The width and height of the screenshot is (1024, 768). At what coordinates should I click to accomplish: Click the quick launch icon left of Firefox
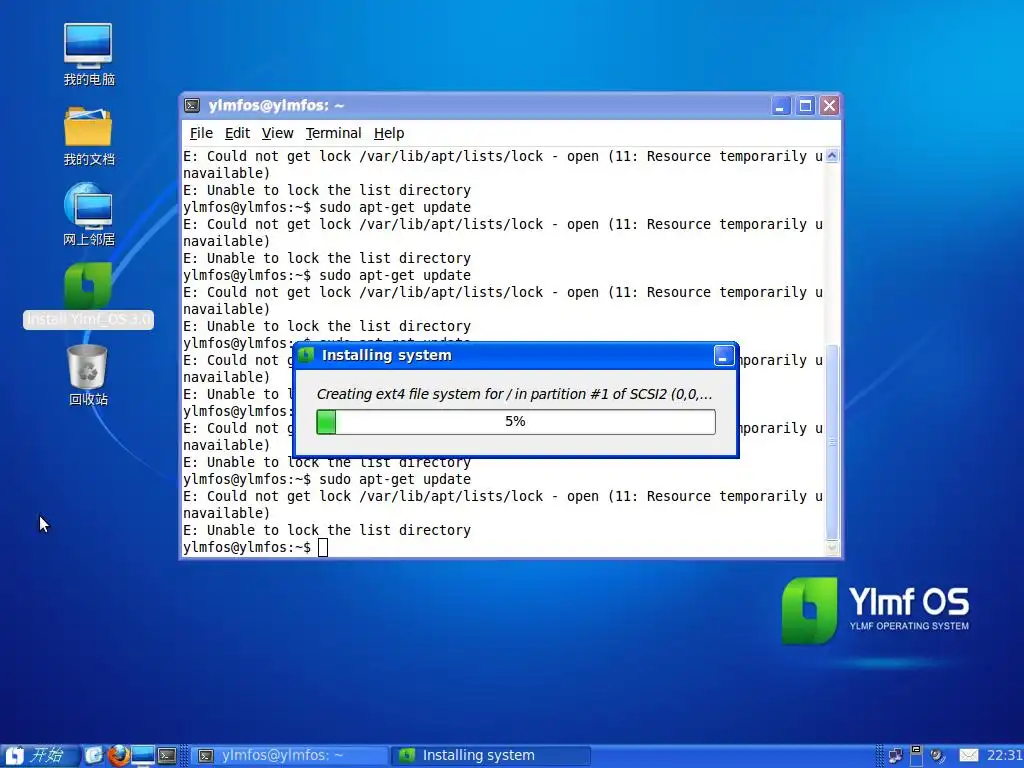pyautogui.click(x=94, y=756)
